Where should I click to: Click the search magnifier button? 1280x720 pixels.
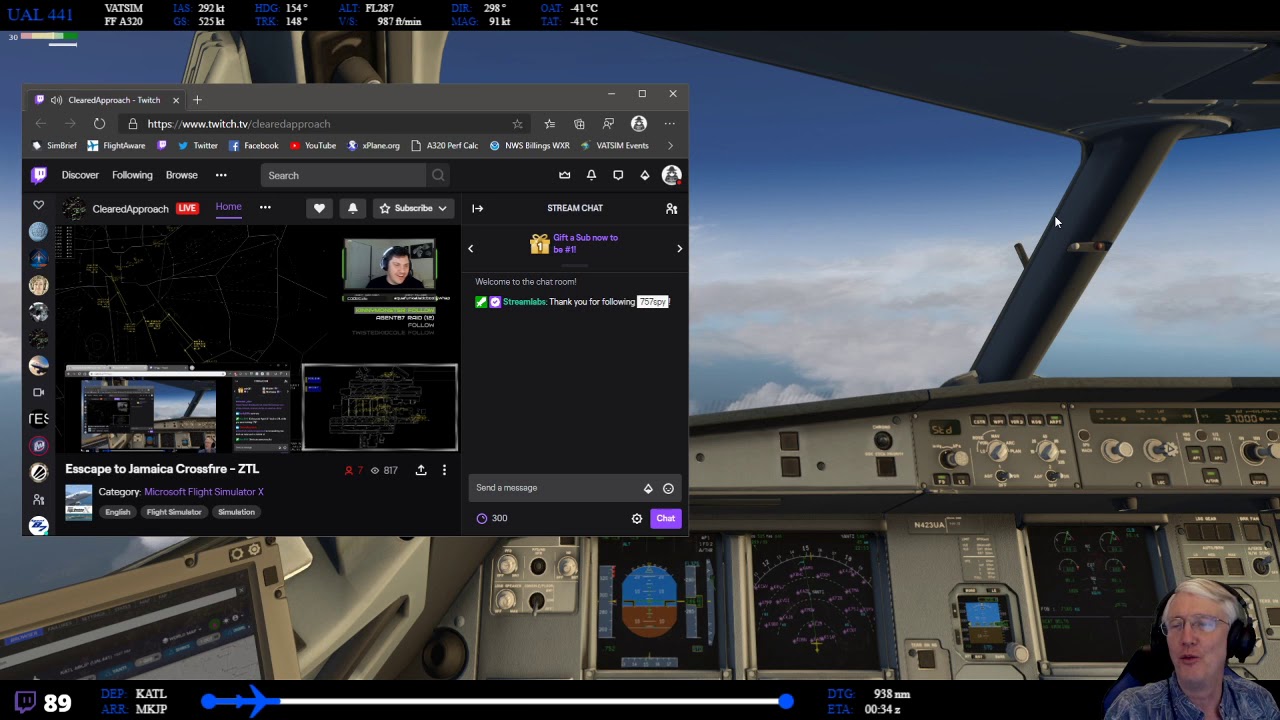click(x=438, y=175)
